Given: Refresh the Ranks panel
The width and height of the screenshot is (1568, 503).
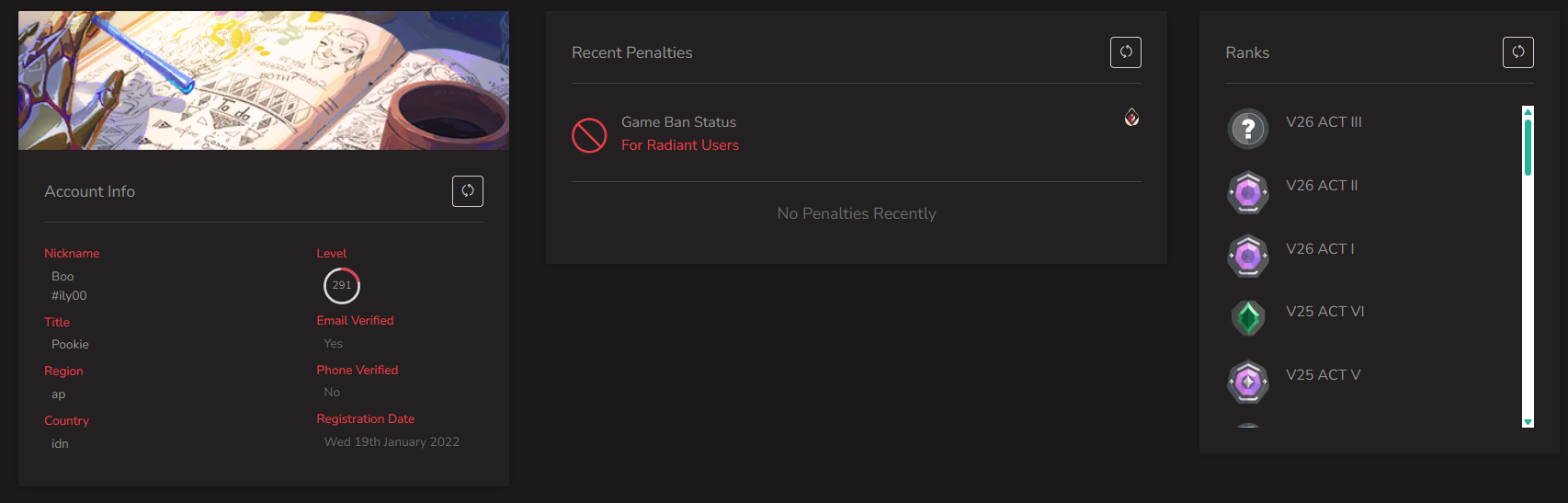Looking at the screenshot, I should tap(1518, 52).
